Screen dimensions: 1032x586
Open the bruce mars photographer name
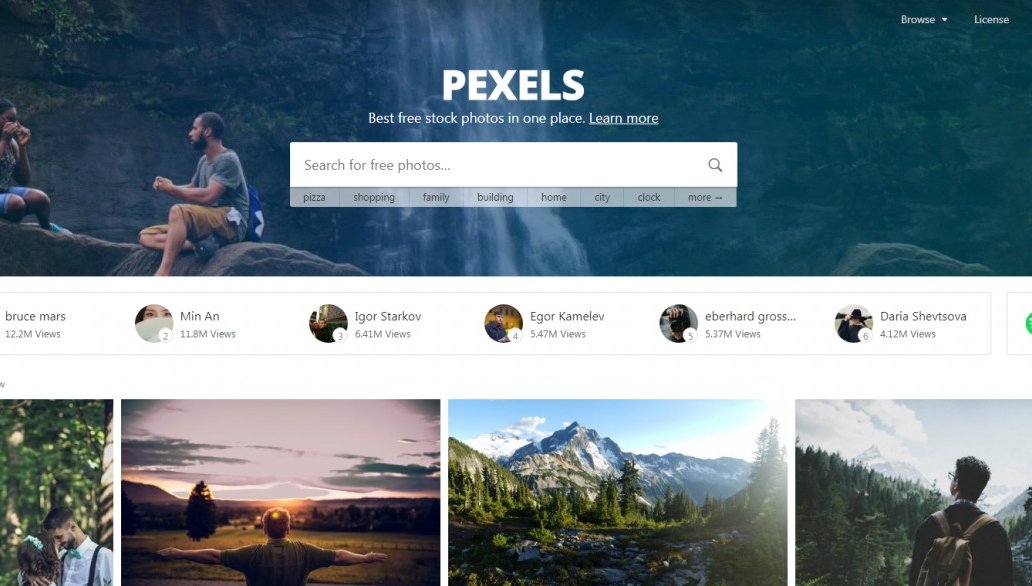click(36, 316)
